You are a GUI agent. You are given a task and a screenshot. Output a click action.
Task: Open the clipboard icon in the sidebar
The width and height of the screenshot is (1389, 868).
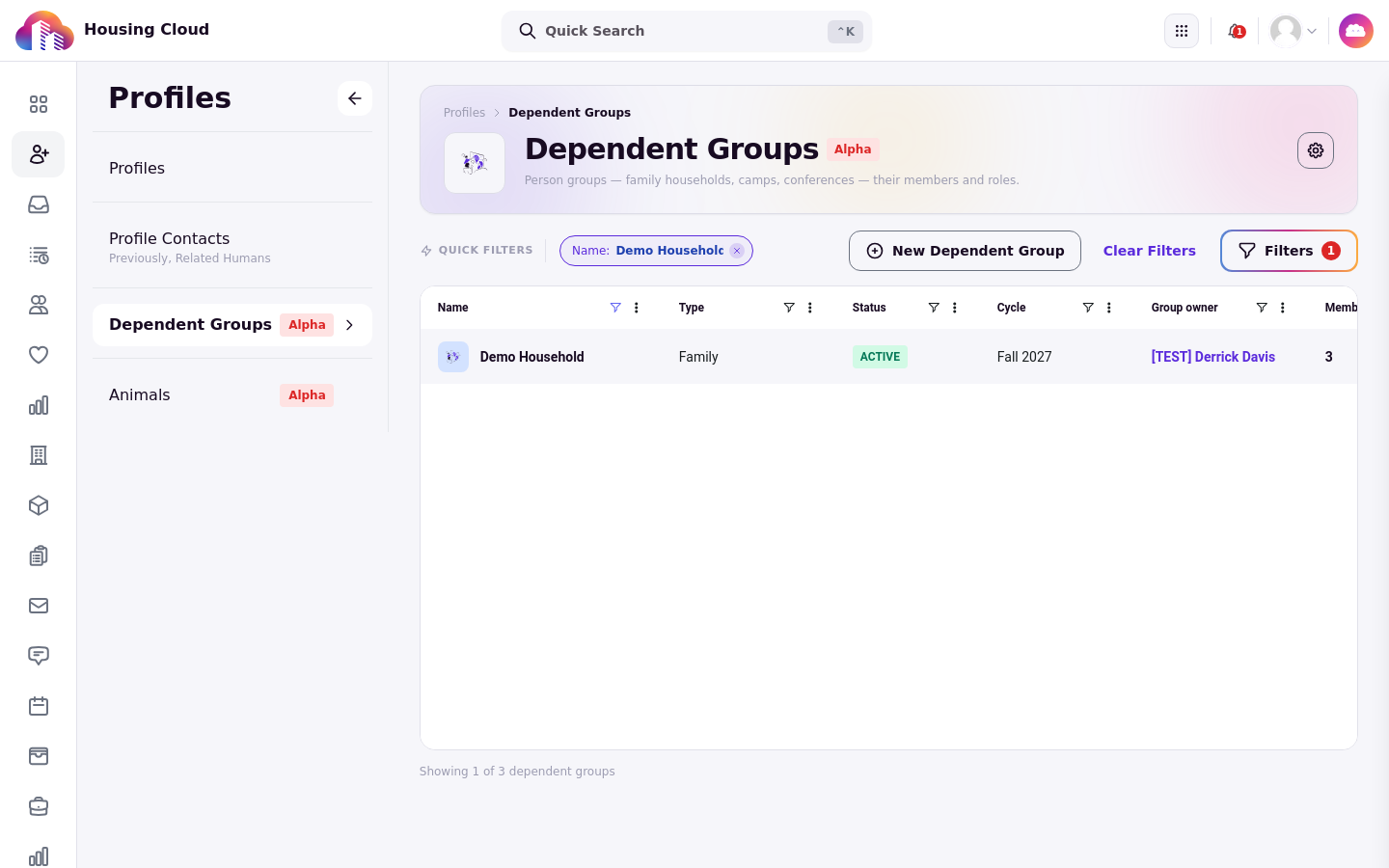pyautogui.click(x=39, y=556)
